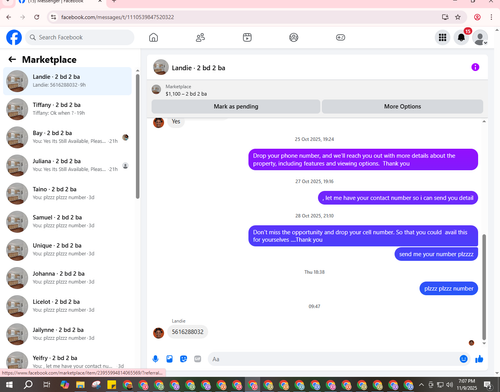The width and height of the screenshot is (500, 392).
Task: Open Taino conversation
Action: (67, 193)
